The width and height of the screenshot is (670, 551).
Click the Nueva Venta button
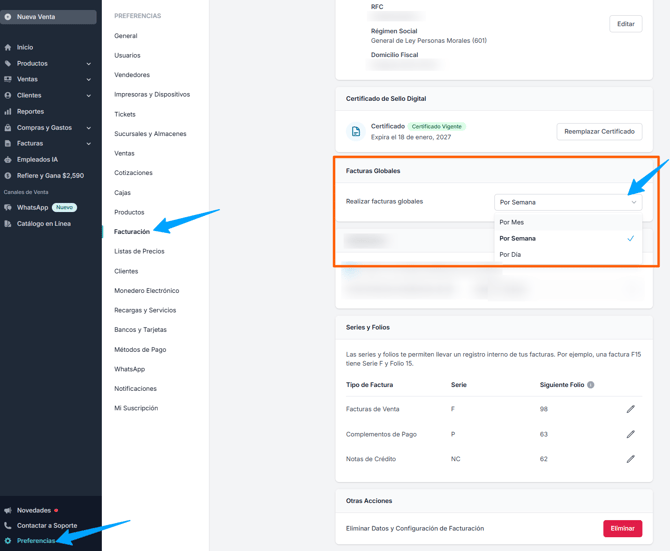pos(48,17)
